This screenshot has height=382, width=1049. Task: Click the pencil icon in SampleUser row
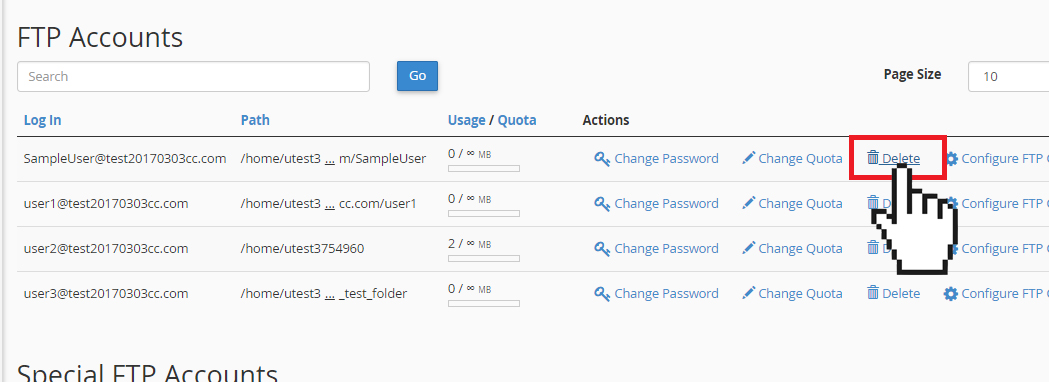(x=749, y=158)
